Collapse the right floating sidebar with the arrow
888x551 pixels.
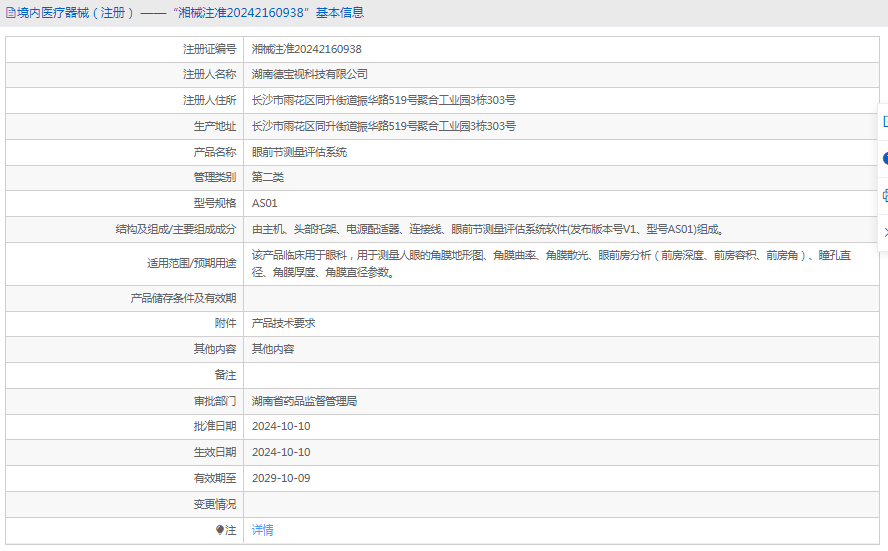pyautogui.click(x=884, y=232)
